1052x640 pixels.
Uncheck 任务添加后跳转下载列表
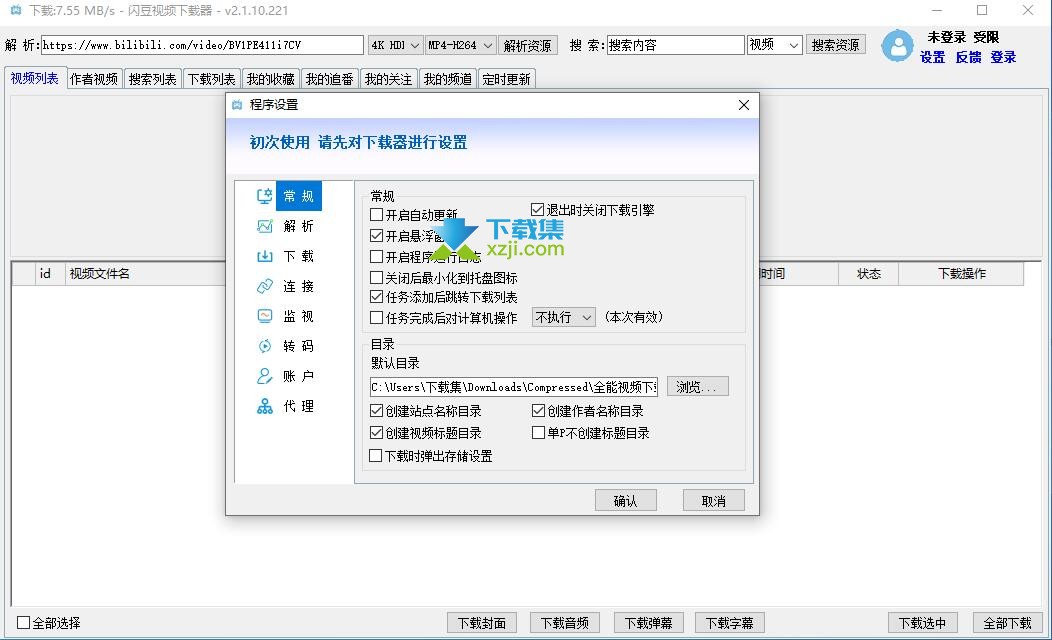tap(376, 297)
